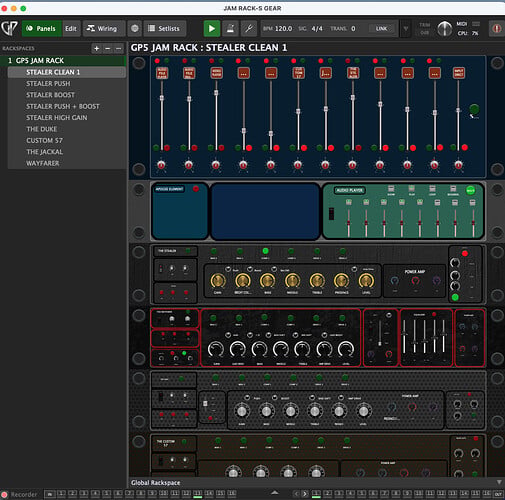The image size is (505, 500).
Task: Toggle the Custom 57 green bypass LED
Action: (184, 442)
